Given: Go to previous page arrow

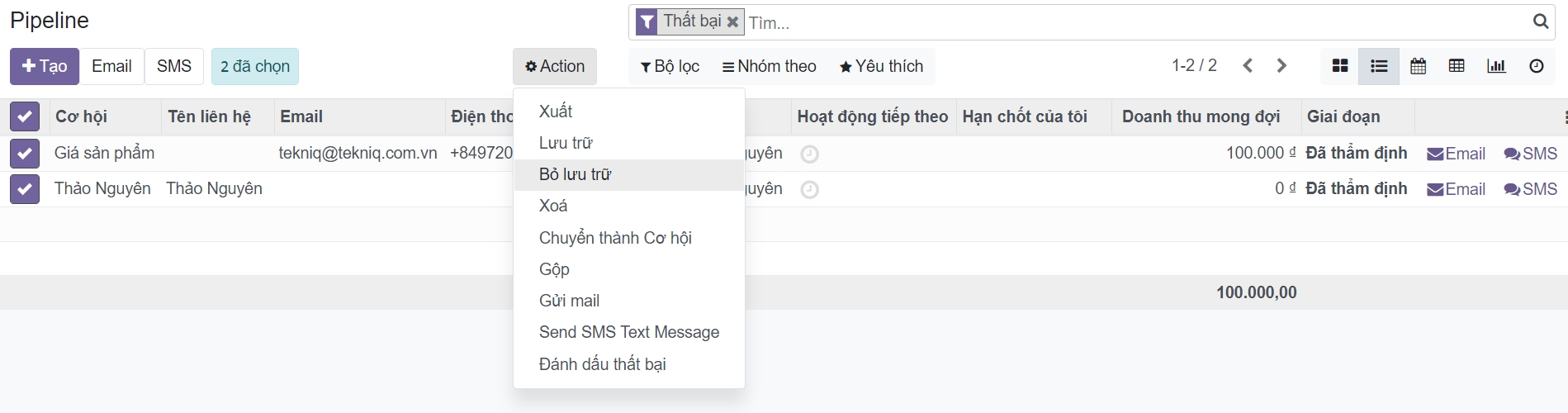Looking at the screenshot, I should [x=1248, y=66].
